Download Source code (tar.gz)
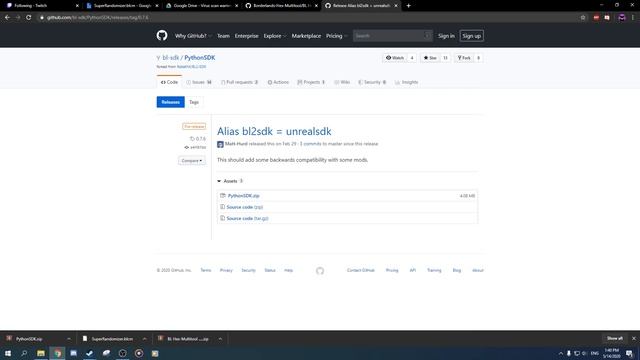This screenshot has width=640, height=360. tap(247, 219)
